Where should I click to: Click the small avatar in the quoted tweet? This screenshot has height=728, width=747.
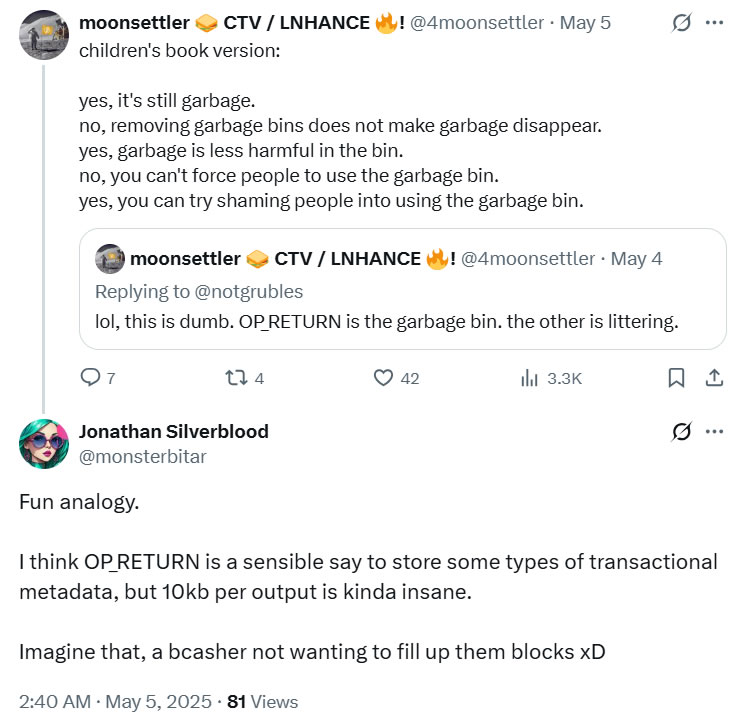click(110, 259)
